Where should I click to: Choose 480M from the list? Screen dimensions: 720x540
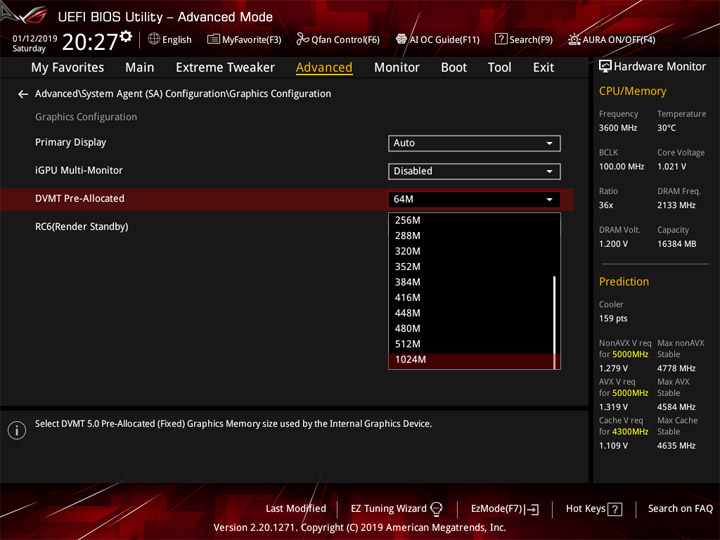470,328
